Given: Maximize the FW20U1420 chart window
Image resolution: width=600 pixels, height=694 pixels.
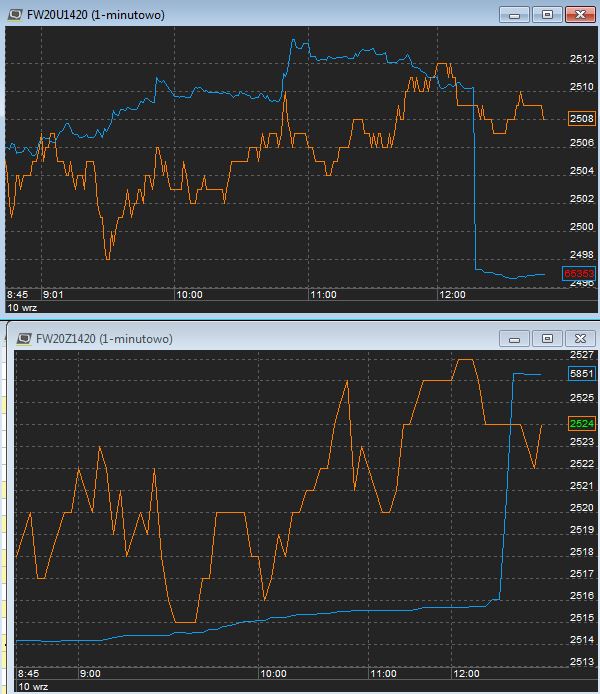Looking at the screenshot, I should click(547, 15).
